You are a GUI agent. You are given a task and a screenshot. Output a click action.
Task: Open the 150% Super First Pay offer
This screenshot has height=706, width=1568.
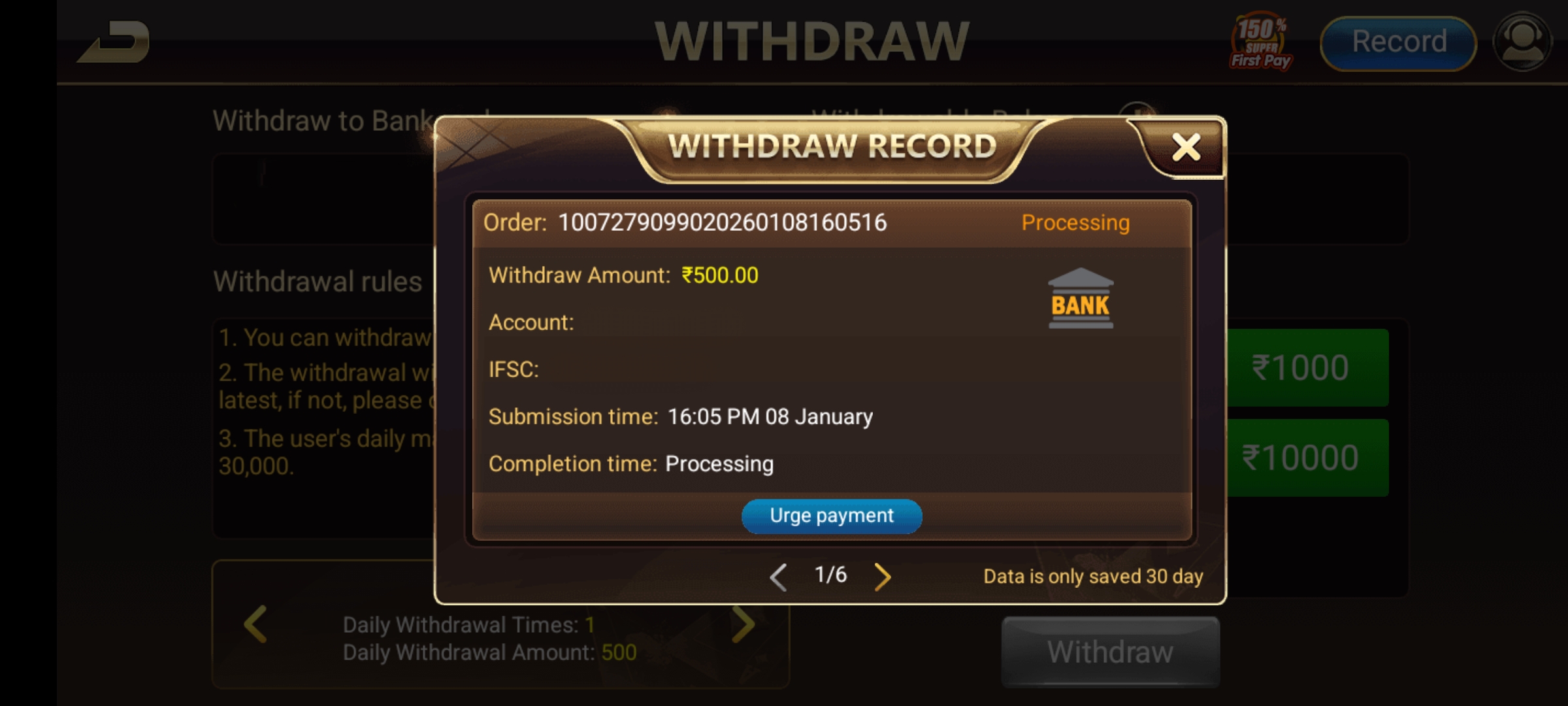point(1261,41)
